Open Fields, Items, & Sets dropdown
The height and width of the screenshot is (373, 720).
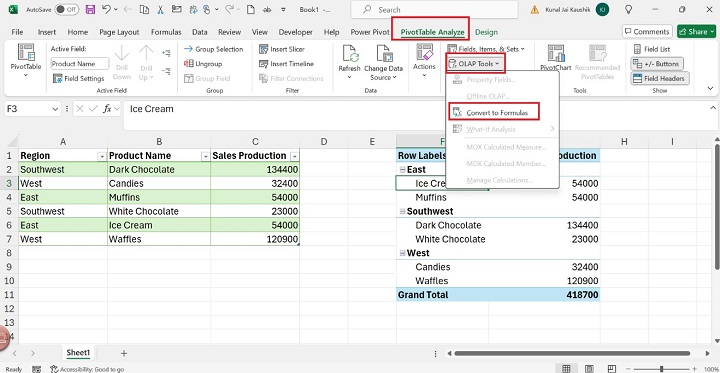coord(486,49)
